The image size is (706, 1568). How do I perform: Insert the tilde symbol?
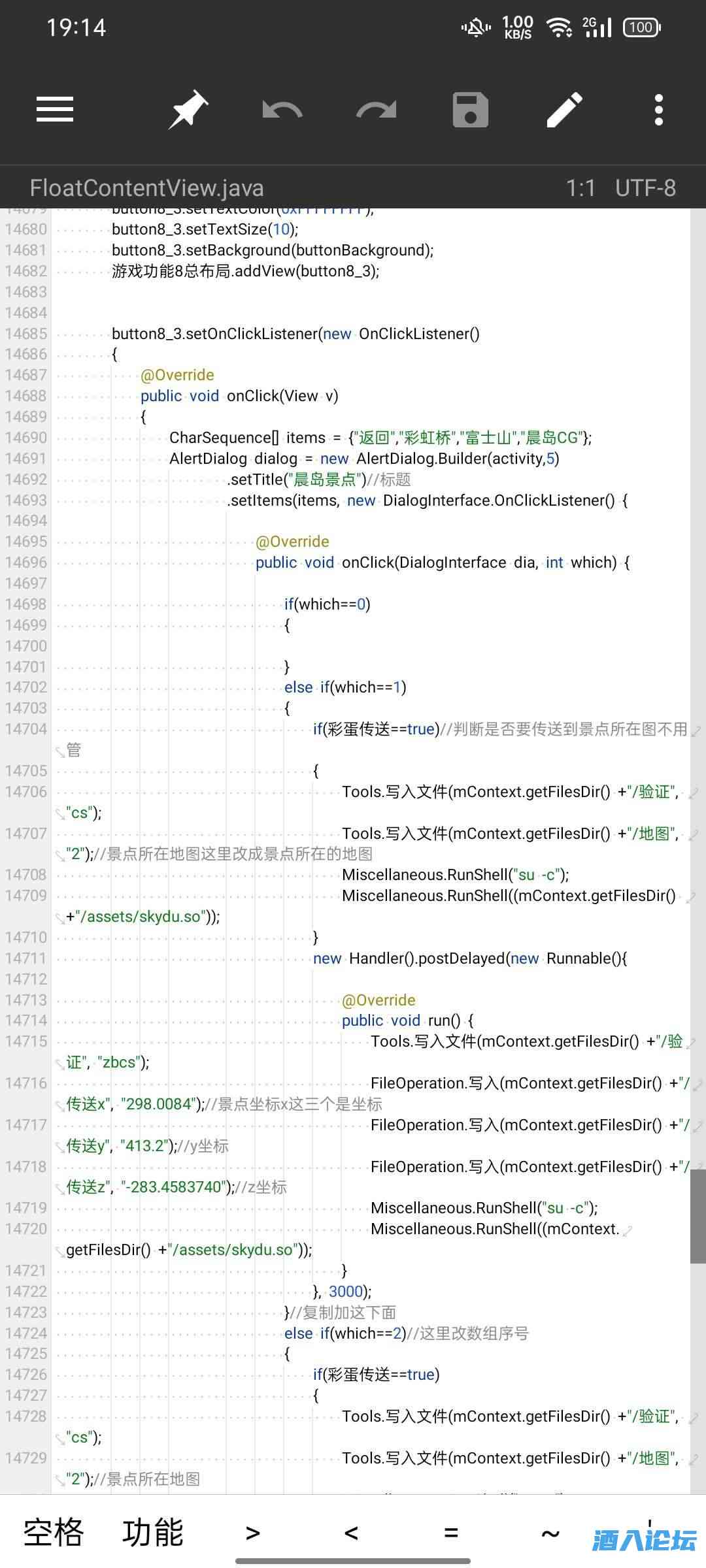point(550,1532)
